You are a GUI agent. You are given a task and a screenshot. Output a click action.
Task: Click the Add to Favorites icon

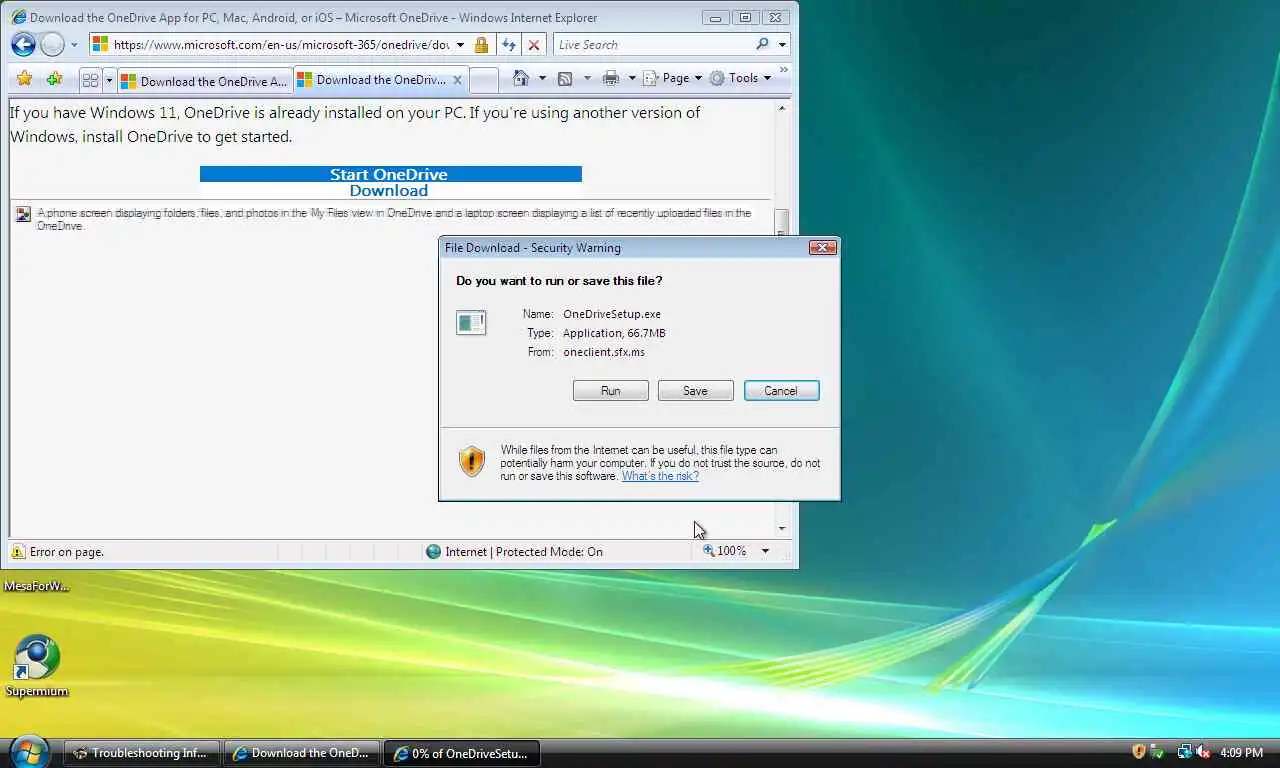[x=54, y=78]
